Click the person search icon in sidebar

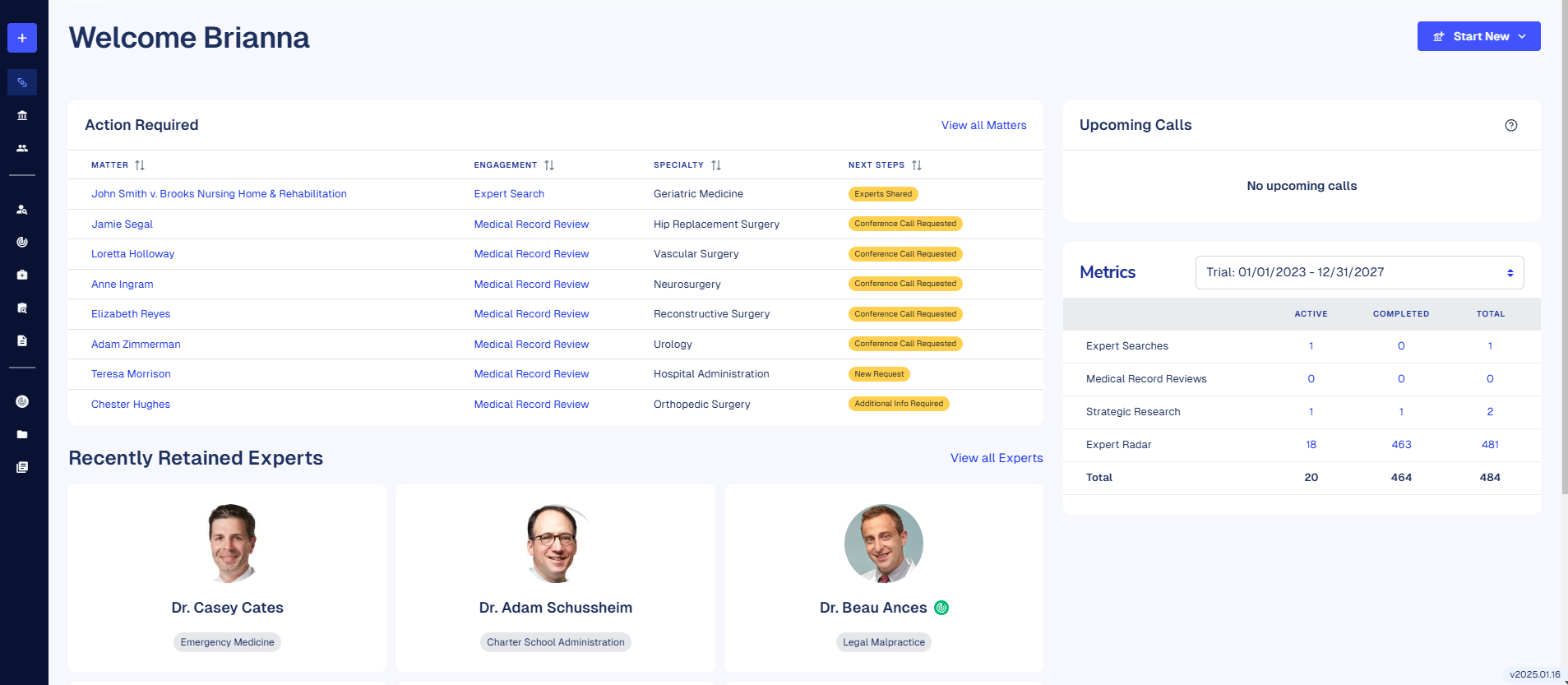tap(22, 210)
